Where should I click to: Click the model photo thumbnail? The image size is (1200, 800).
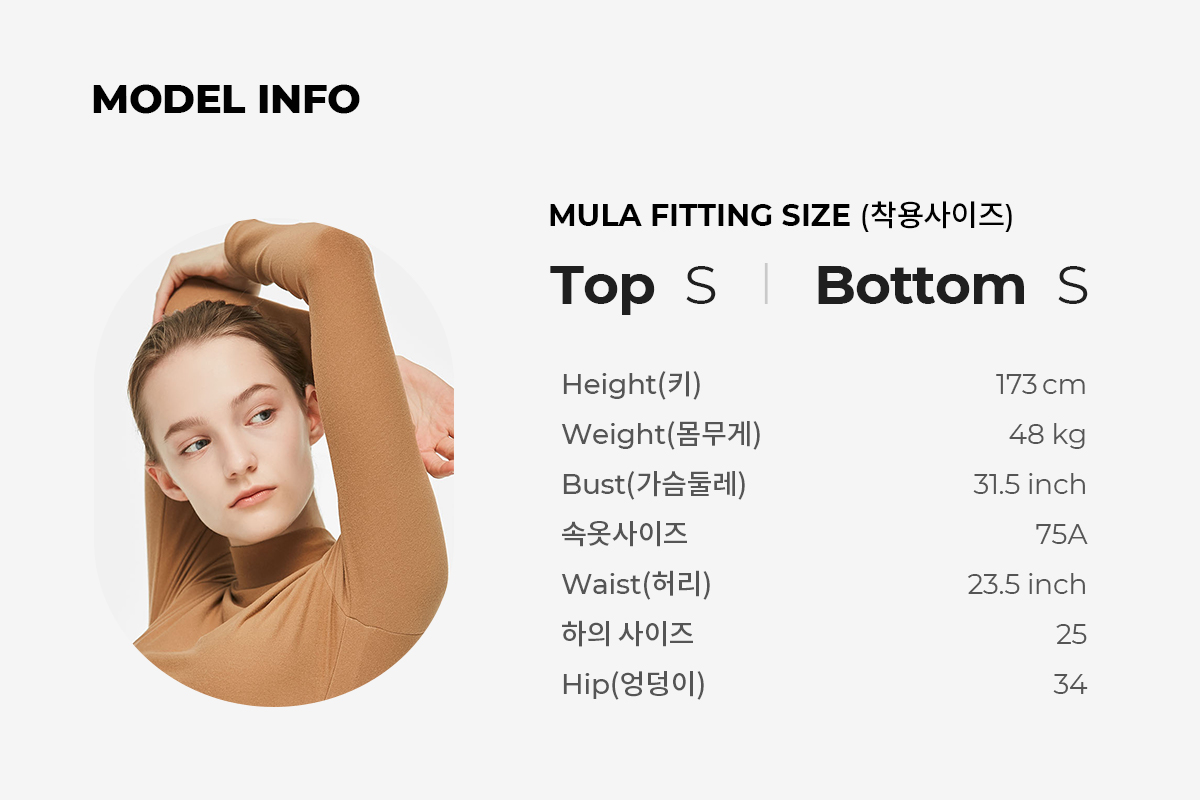coord(274,463)
